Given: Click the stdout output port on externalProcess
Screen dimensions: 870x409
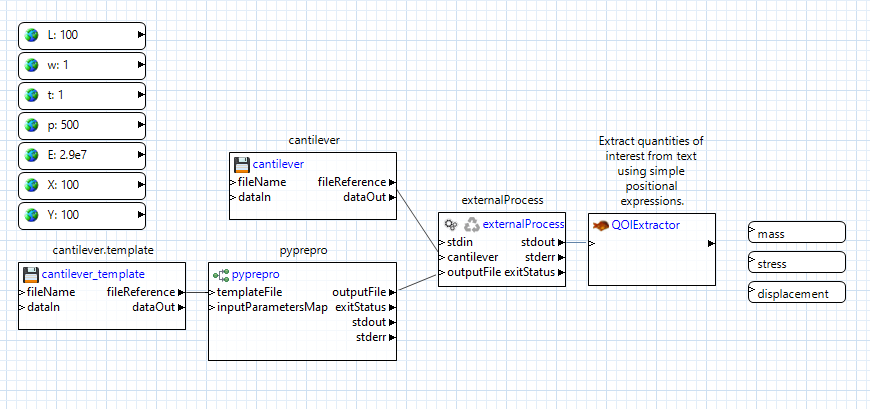Looking at the screenshot, I should coord(561,241).
